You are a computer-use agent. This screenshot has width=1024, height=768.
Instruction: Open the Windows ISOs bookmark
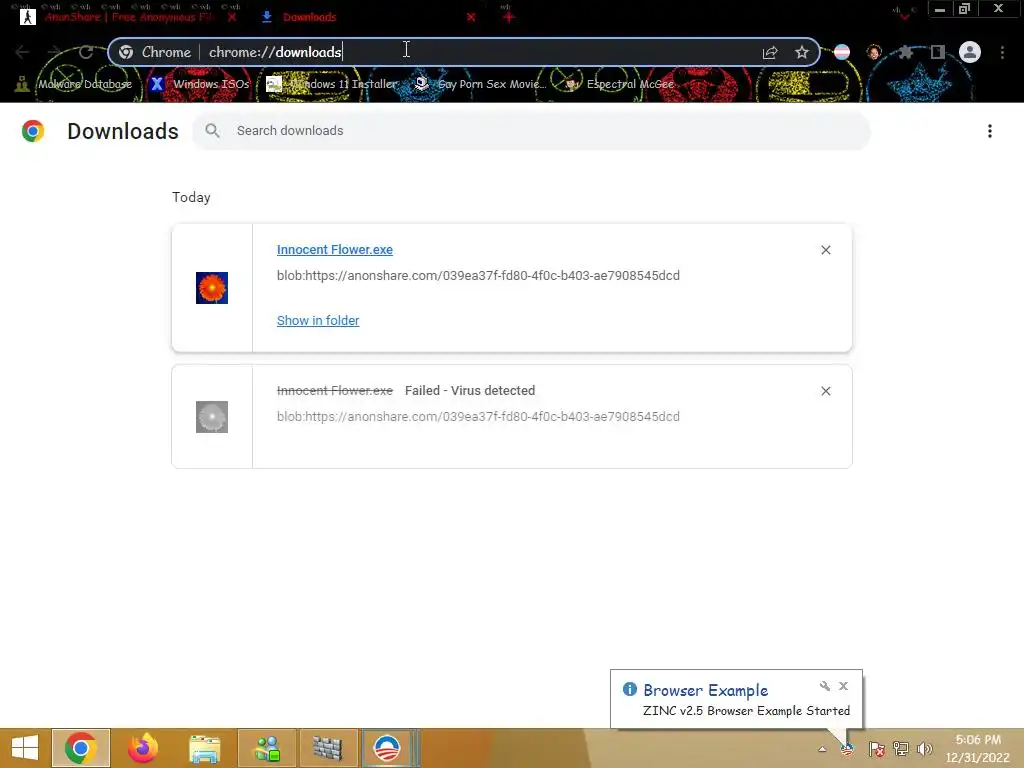(199, 84)
